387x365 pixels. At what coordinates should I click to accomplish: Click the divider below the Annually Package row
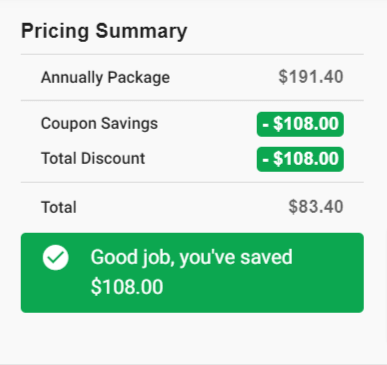[192, 100]
